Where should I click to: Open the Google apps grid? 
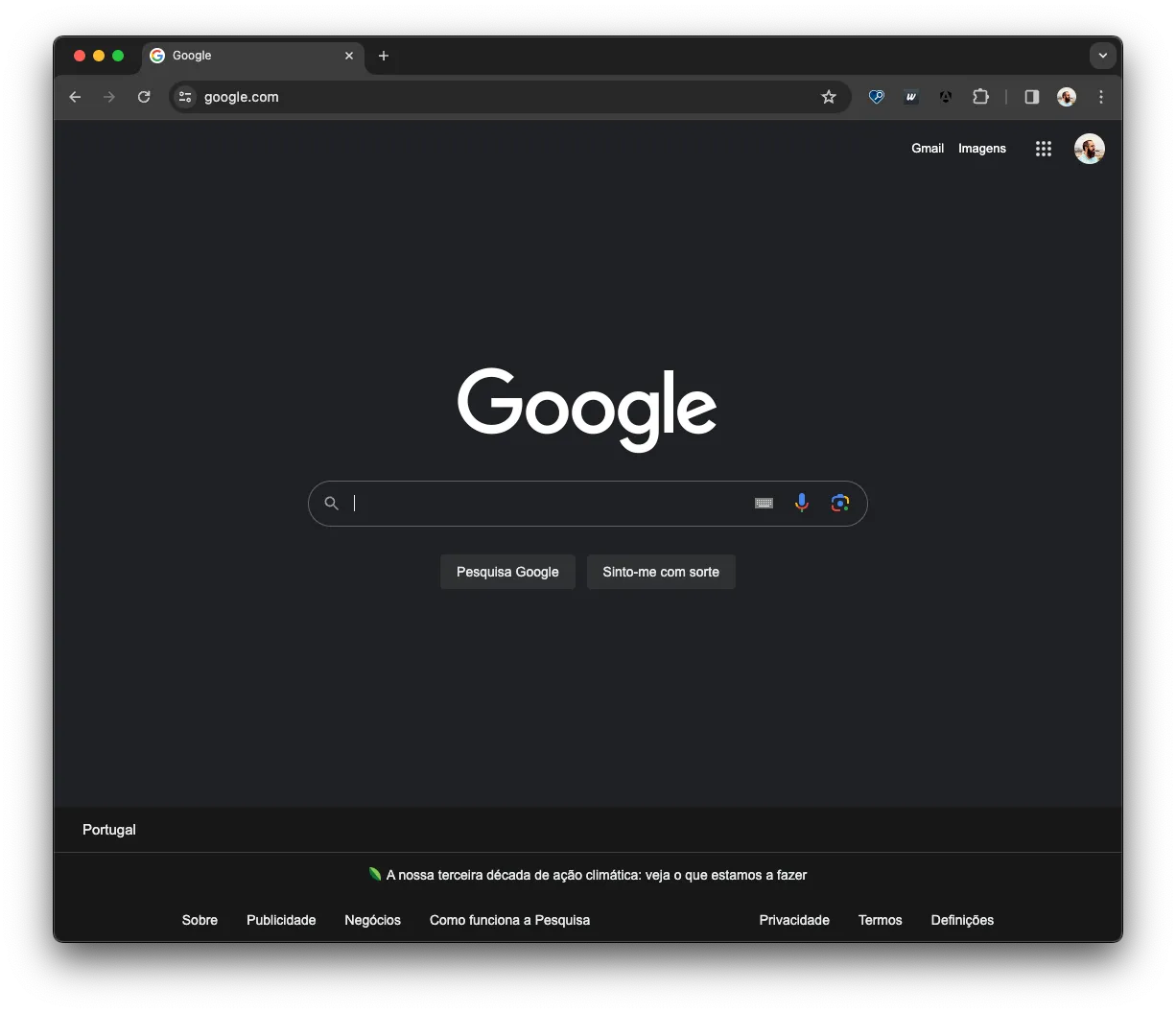click(1044, 149)
